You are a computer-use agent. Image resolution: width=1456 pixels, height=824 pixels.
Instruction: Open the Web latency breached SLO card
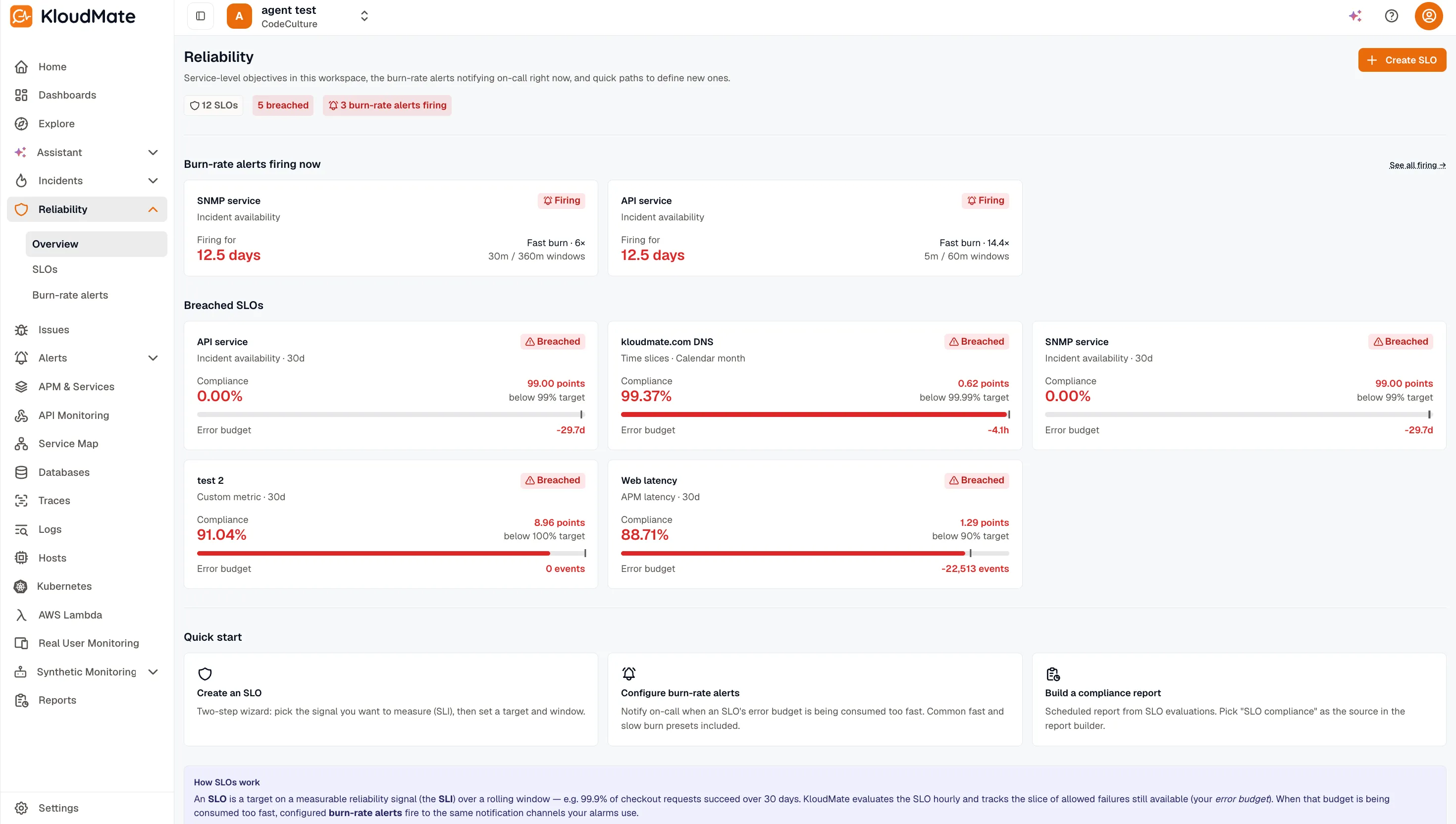[x=814, y=524]
